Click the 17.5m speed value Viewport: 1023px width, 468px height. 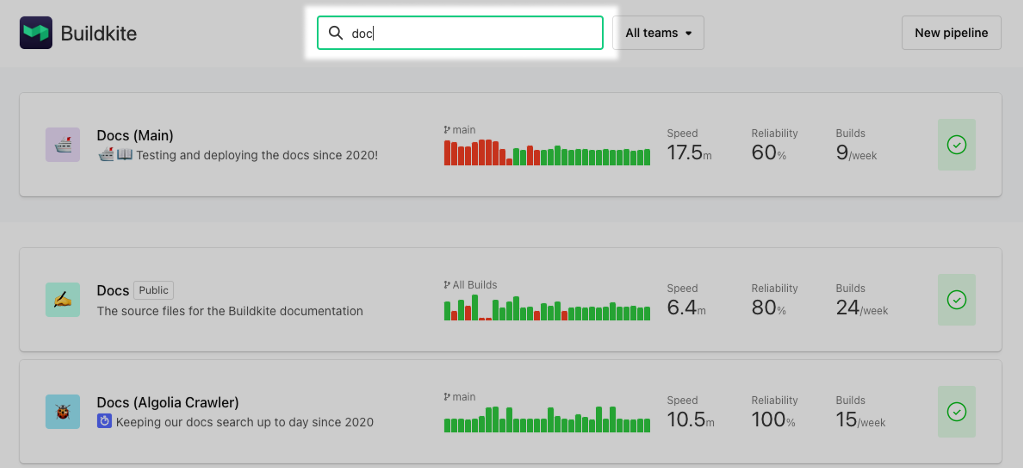689,153
